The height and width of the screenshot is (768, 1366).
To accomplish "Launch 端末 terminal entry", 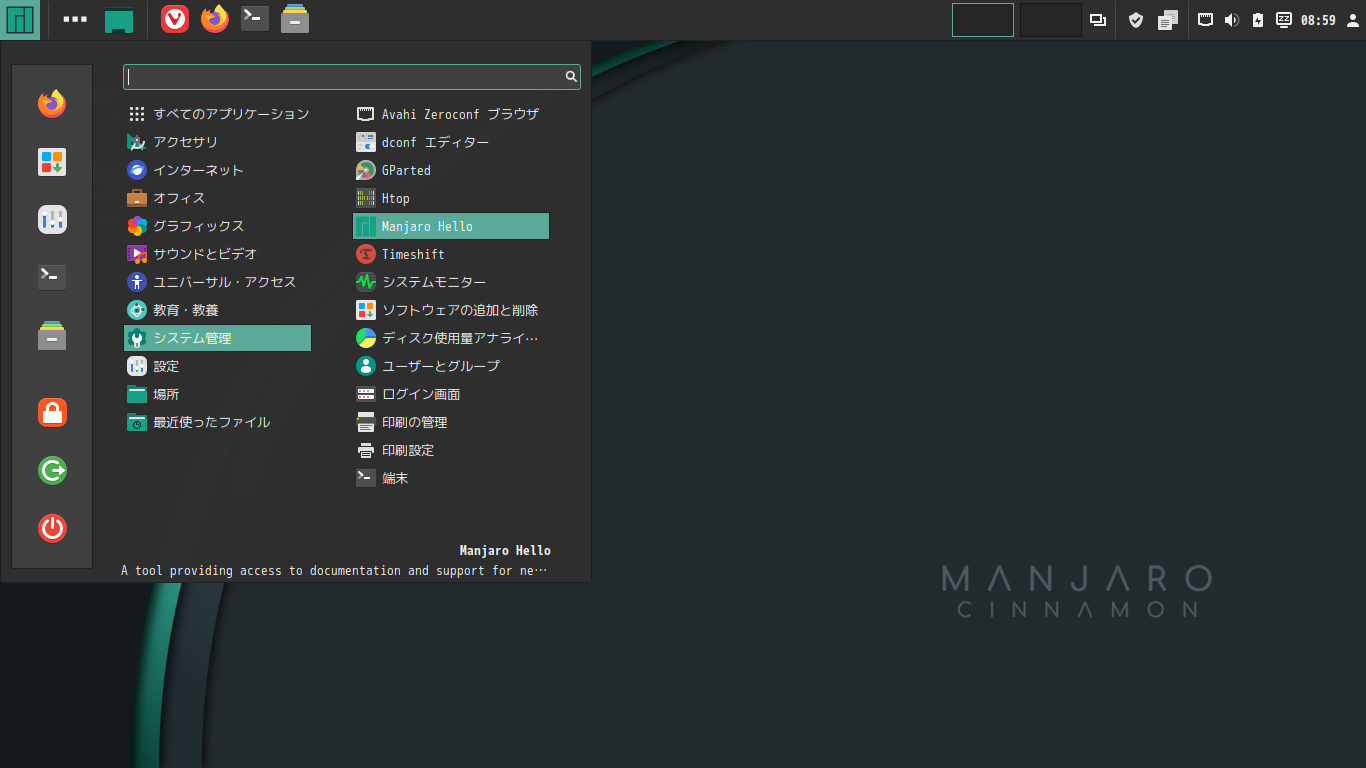I will tap(451, 478).
